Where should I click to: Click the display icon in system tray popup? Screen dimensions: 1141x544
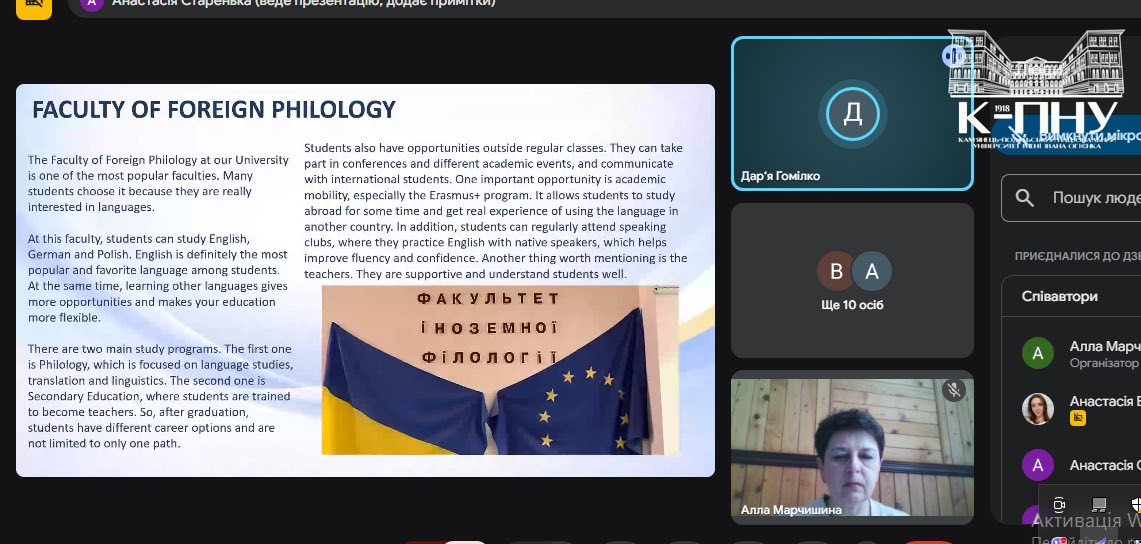[x=1099, y=505]
